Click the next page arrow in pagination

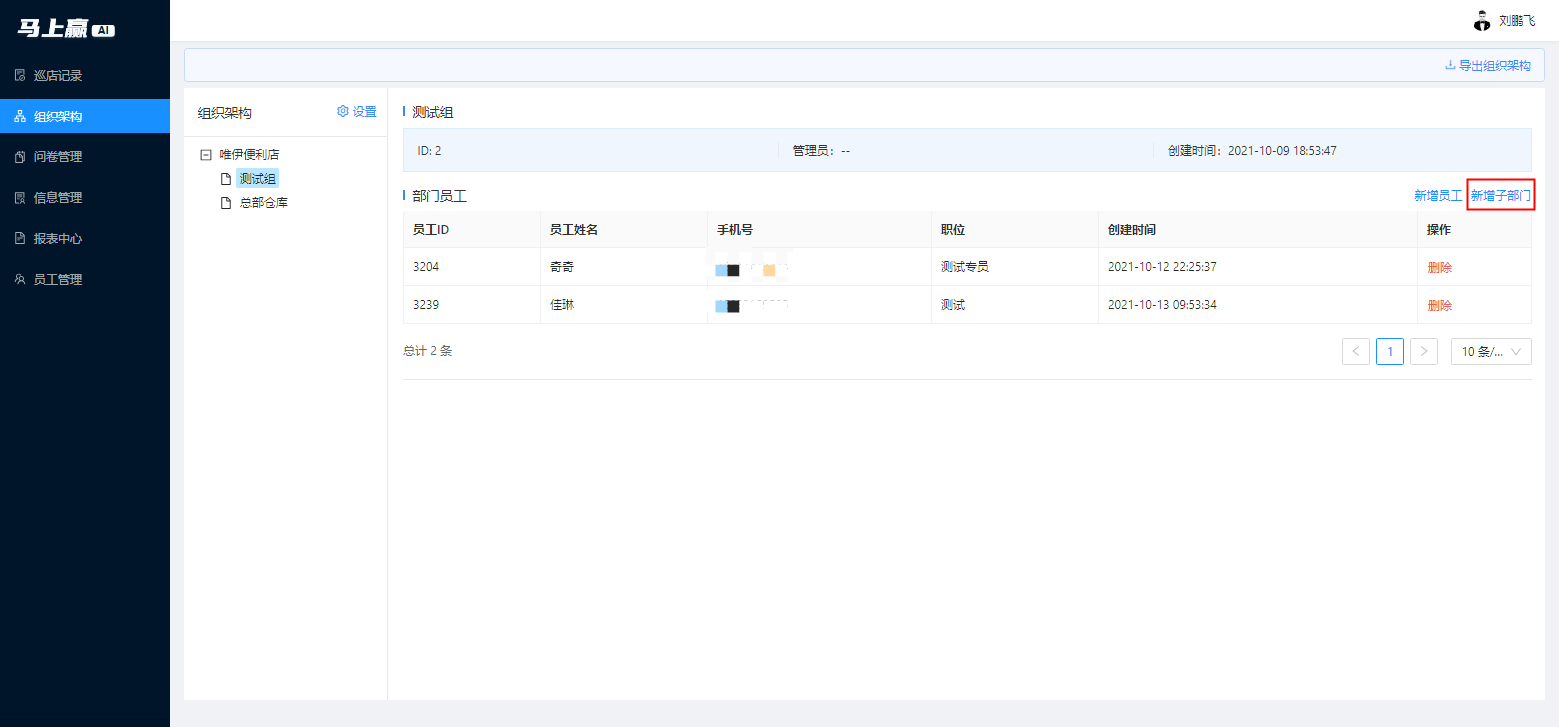pos(1423,351)
